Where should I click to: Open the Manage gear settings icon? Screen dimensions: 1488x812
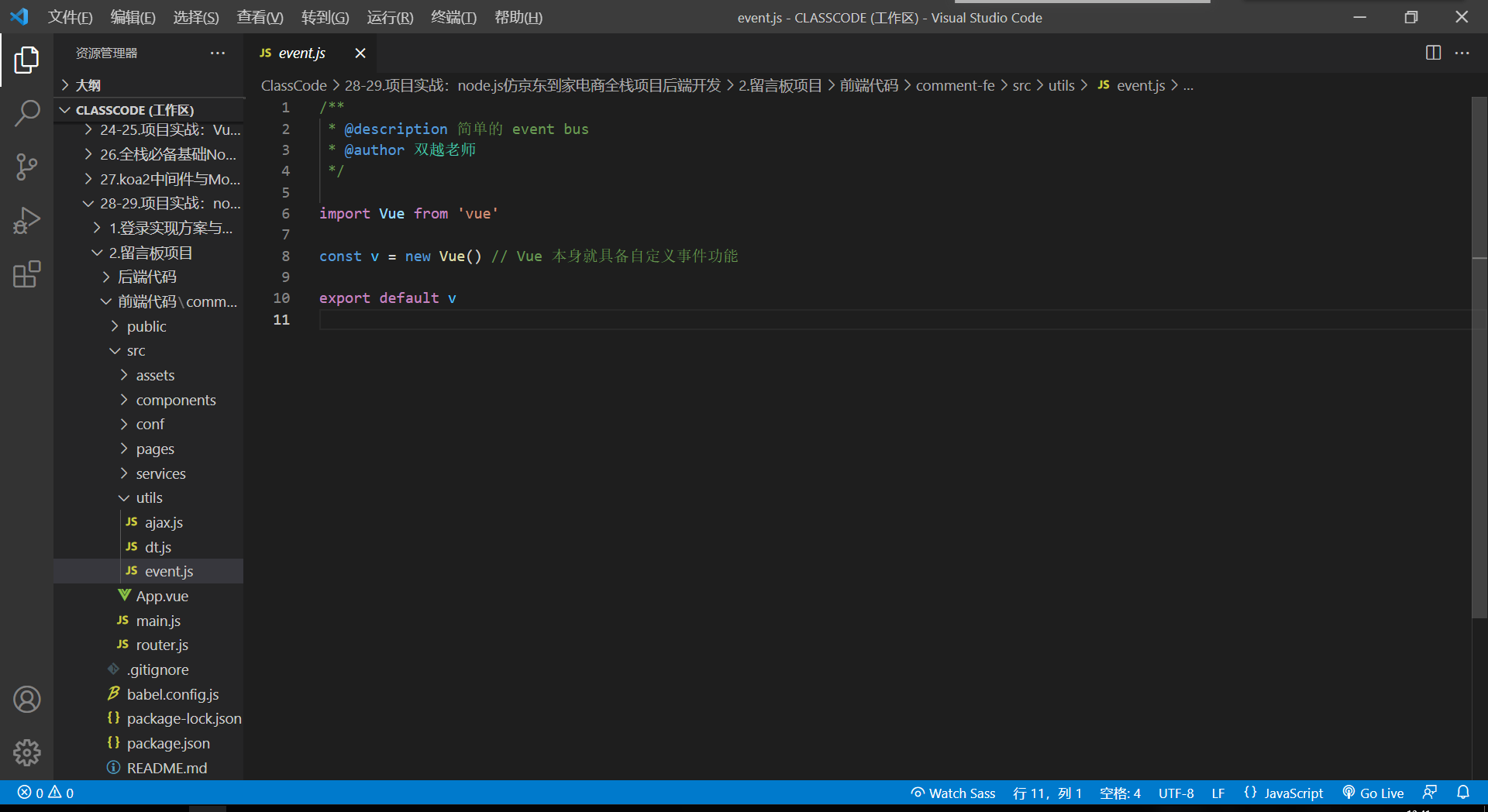point(26,752)
